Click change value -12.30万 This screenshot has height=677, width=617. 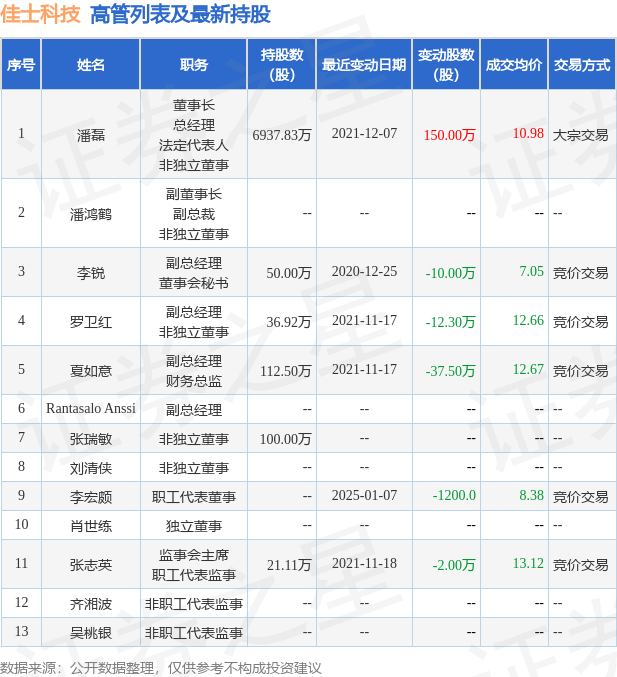pos(450,322)
